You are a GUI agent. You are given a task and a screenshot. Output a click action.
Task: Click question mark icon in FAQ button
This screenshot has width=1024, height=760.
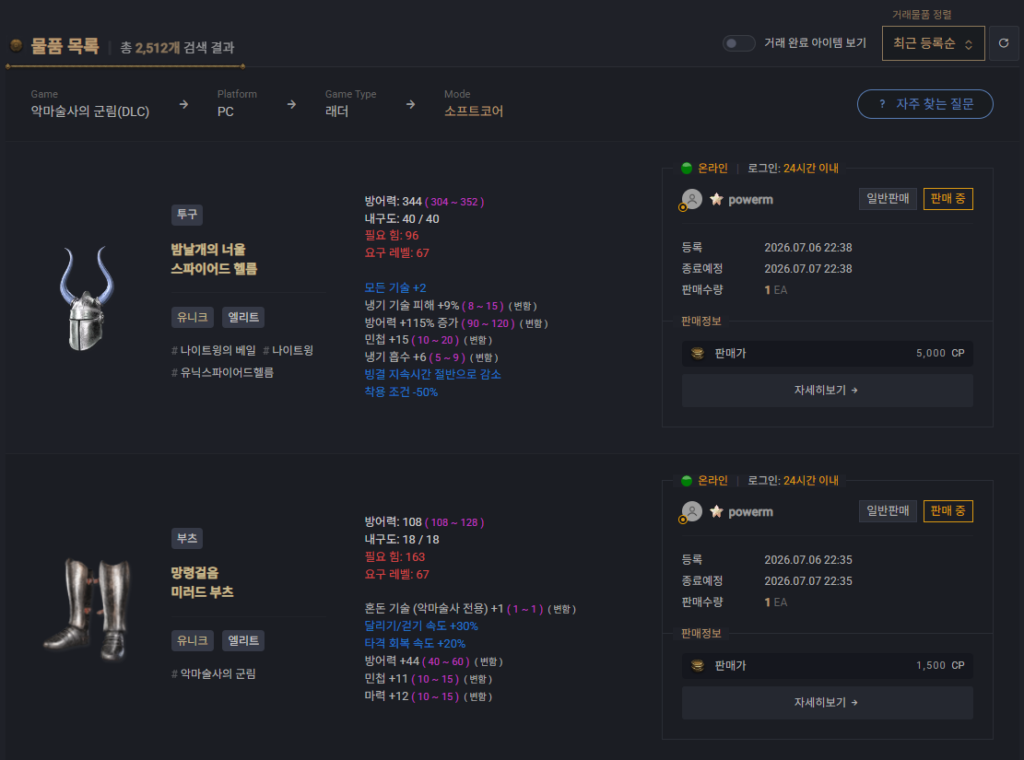(882, 104)
